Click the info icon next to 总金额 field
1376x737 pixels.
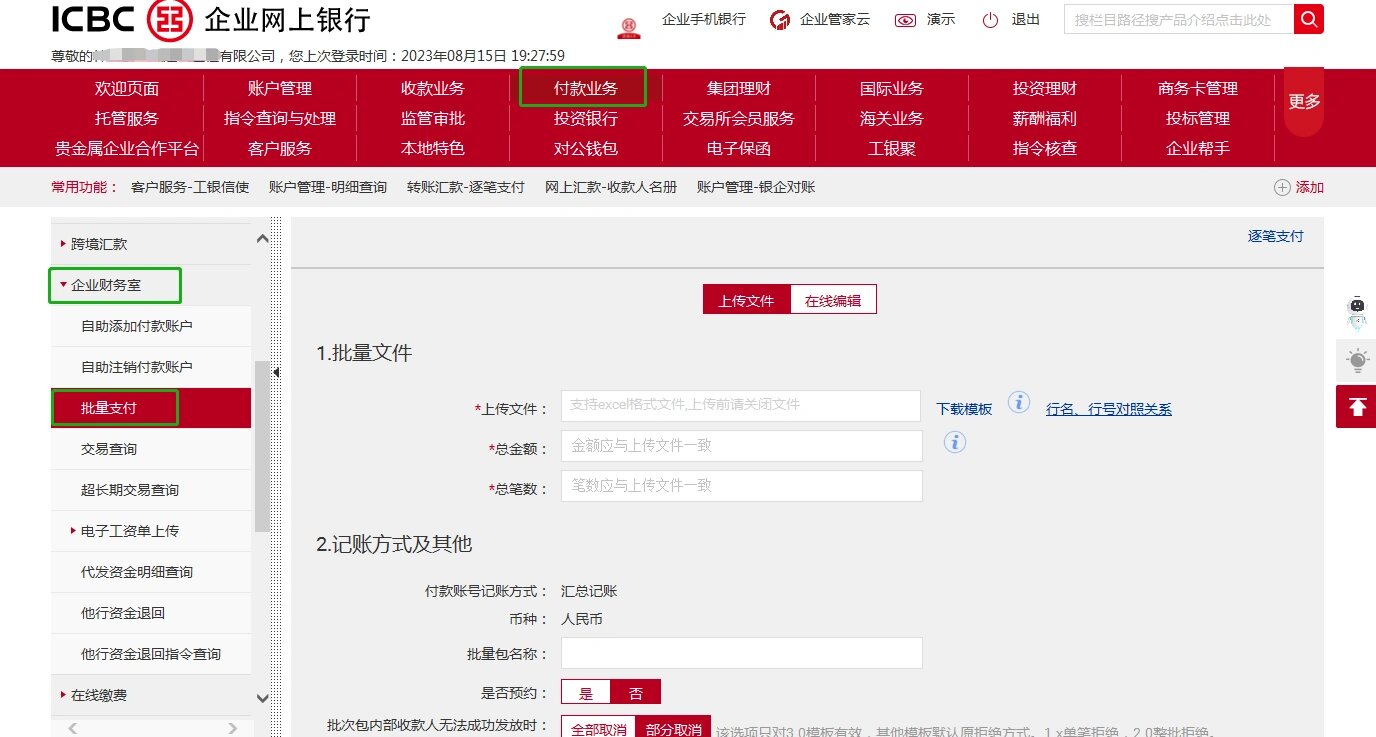pos(955,442)
